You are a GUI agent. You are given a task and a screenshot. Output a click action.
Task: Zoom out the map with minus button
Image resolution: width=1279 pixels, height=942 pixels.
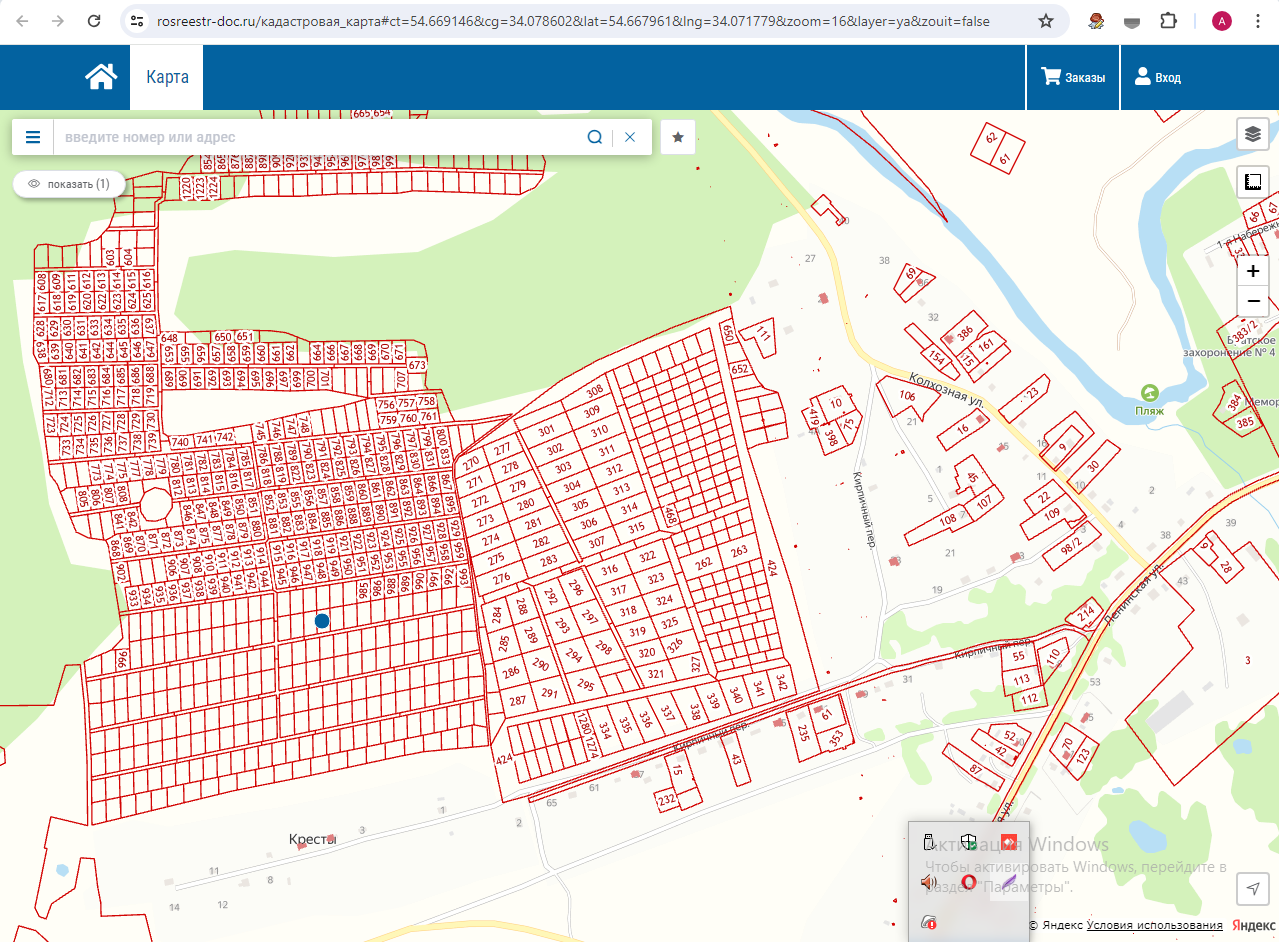(1253, 301)
